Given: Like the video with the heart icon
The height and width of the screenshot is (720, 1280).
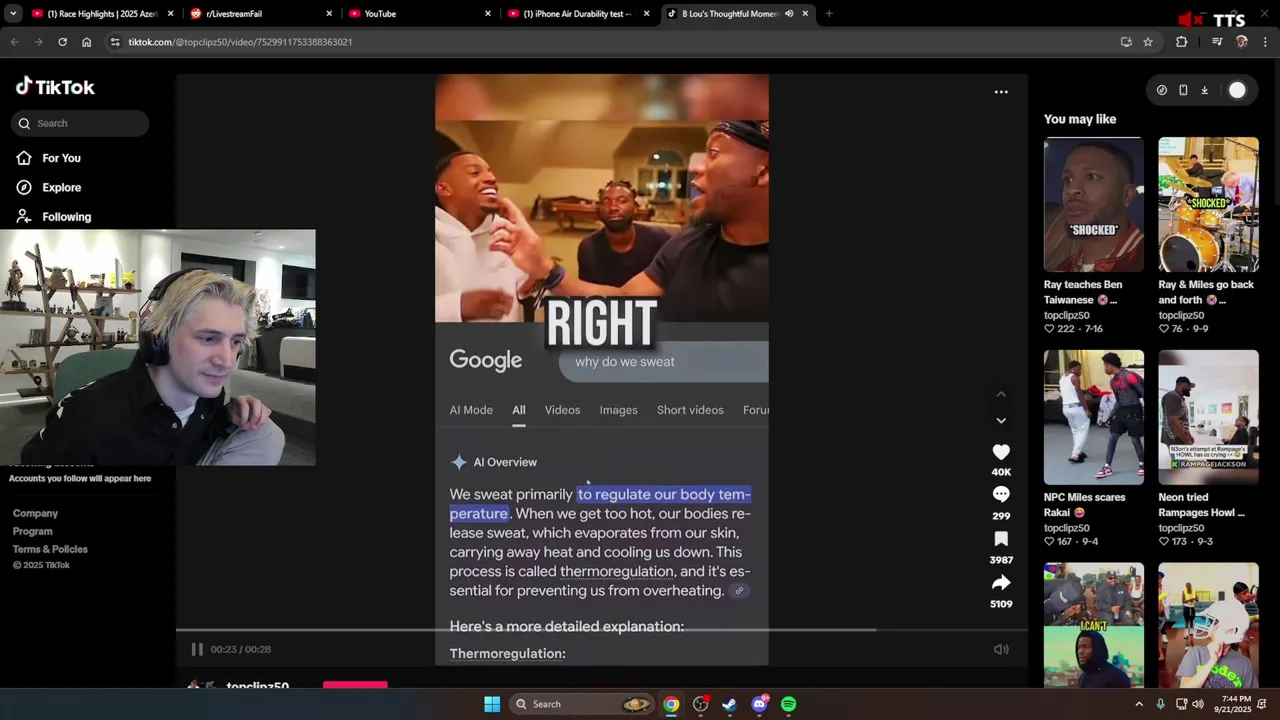Looking at the screenshot, I should pyautogui.click(x=1001, y=452).
